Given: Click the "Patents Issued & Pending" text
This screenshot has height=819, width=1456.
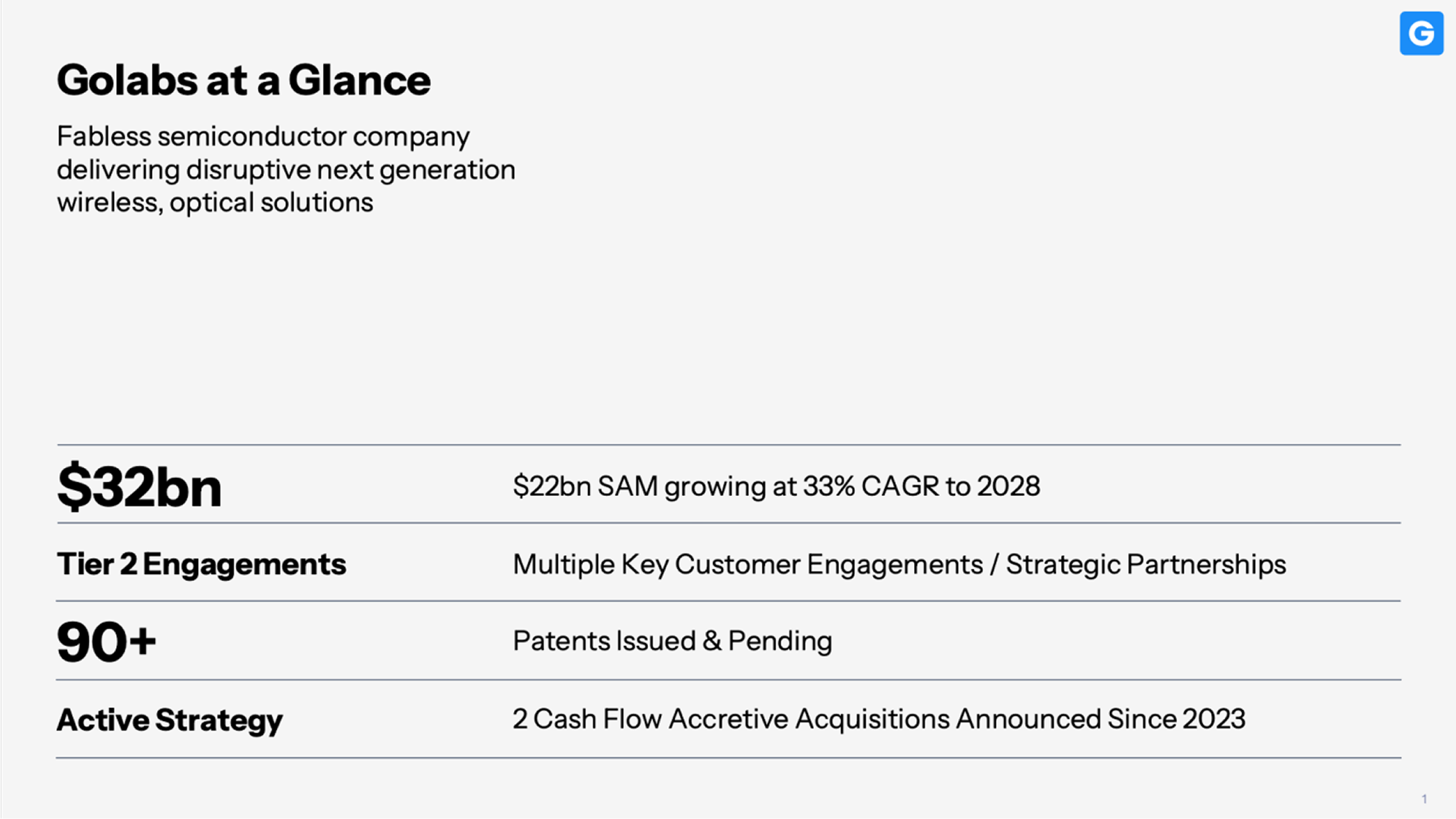Looking at the screenshot, I should 672,641.
